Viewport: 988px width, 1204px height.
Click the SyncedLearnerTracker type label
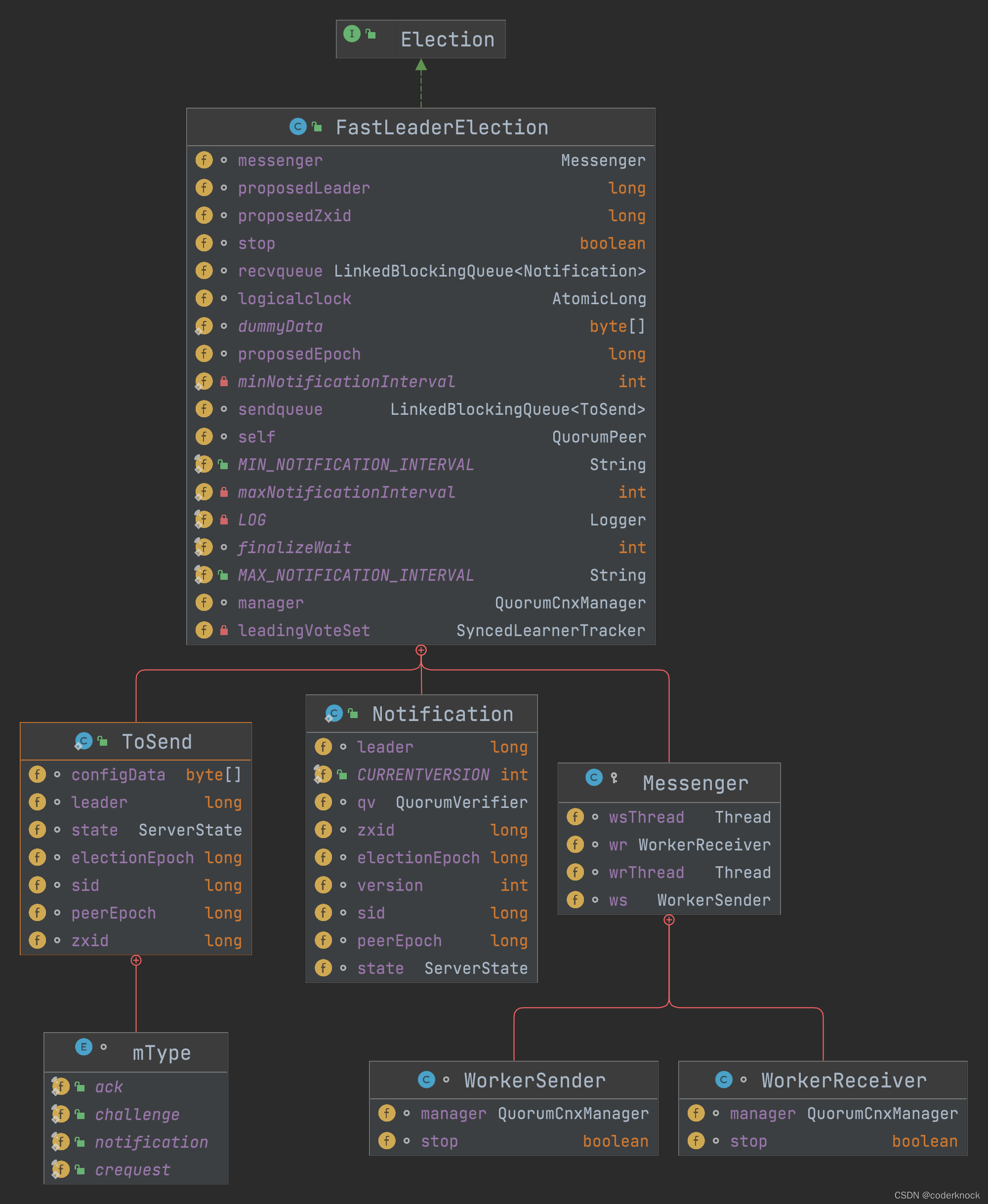tap(550, 631)
